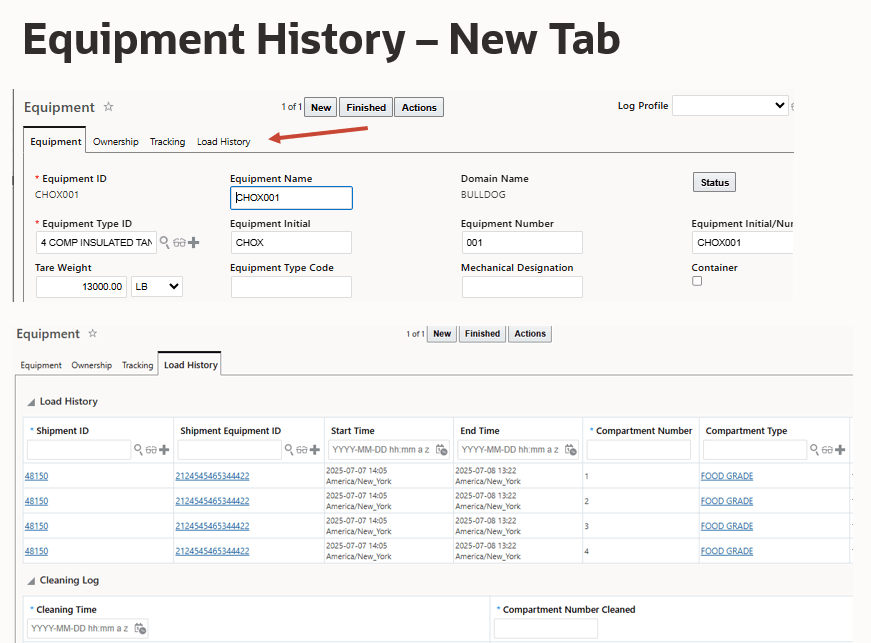Open shipment equipment 2124545465344422 link for compartment 2
The height and width of the screenshot is (643, 871).
coord(212,501)
